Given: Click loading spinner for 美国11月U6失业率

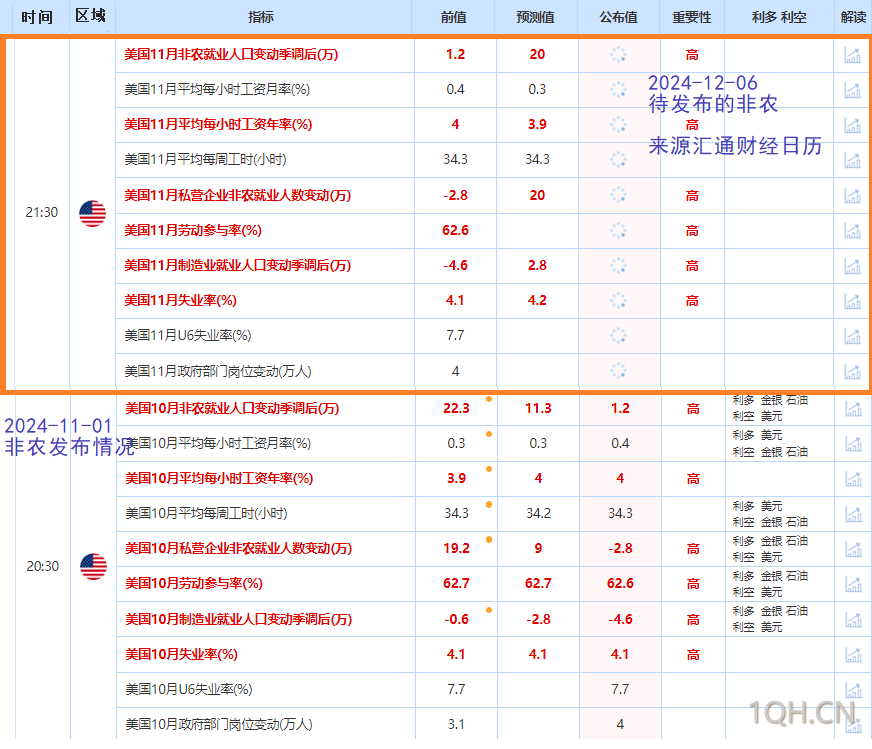Looking at the screenshot, I should click(x=618, y=336).
